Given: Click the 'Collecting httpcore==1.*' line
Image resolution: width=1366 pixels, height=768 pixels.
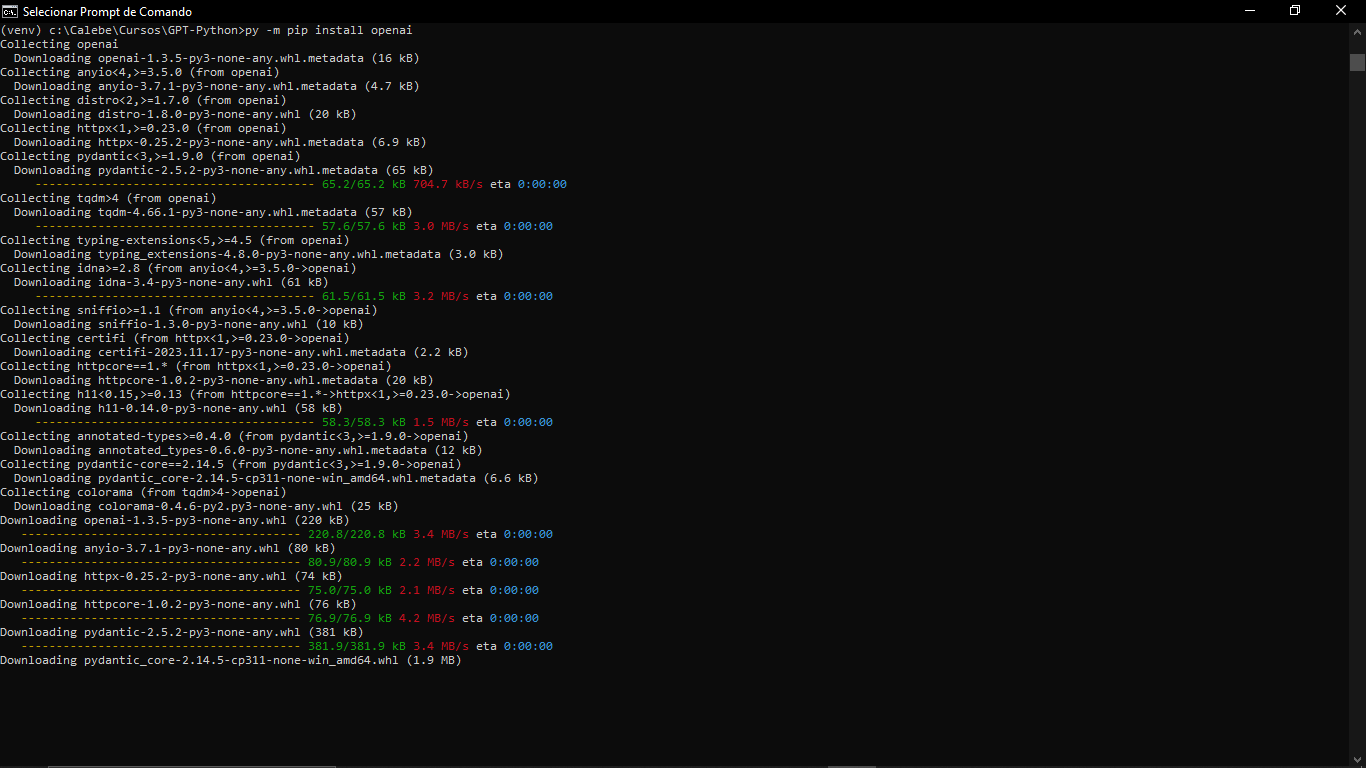Looking at the screenshot, I should click(196, 366).
